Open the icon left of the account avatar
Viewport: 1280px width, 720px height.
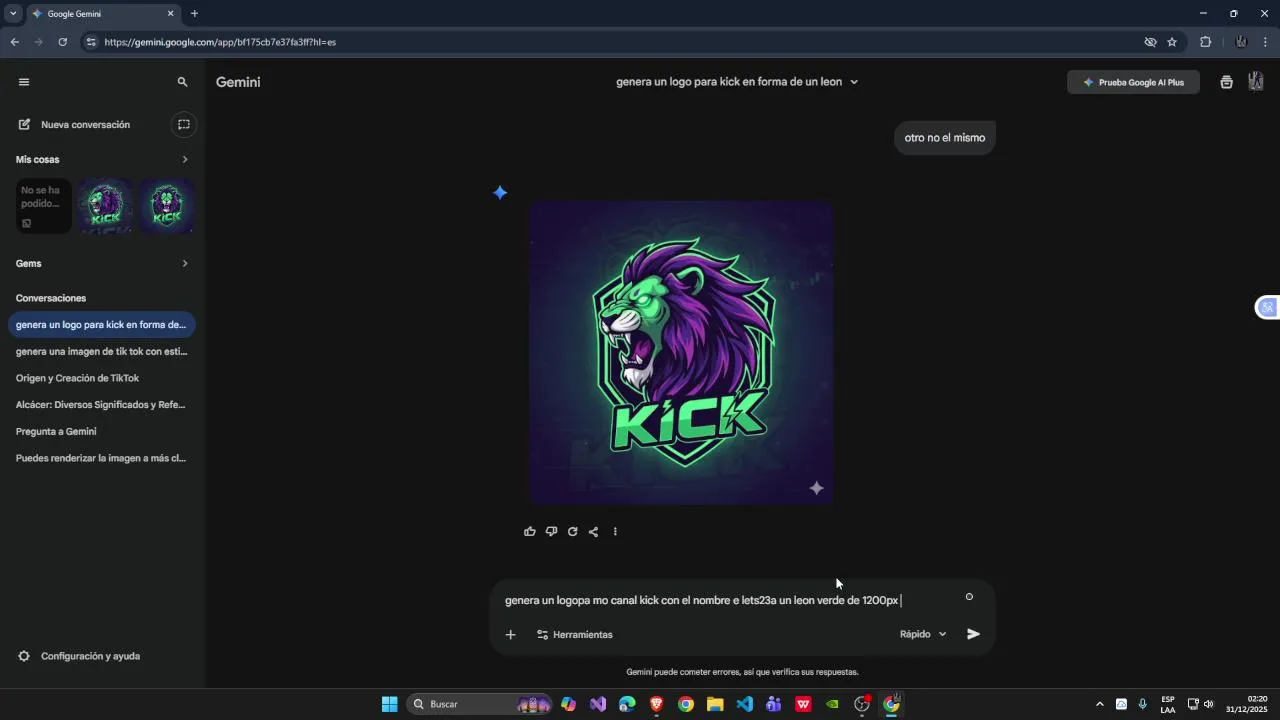coord(1226,82)
